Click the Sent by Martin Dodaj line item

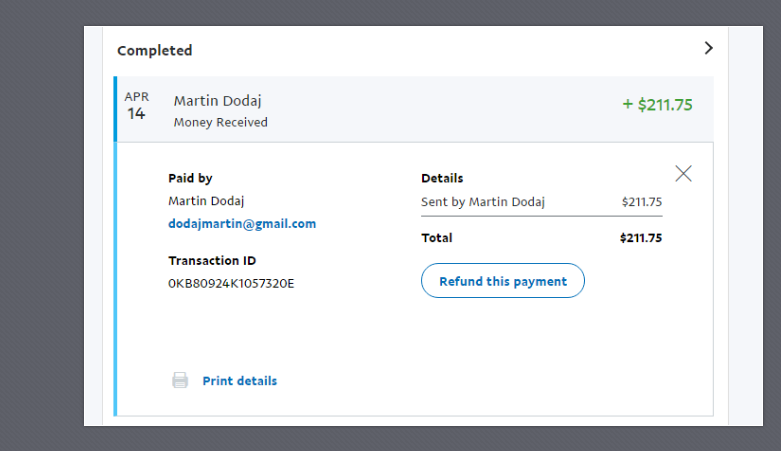pos(483,202)
